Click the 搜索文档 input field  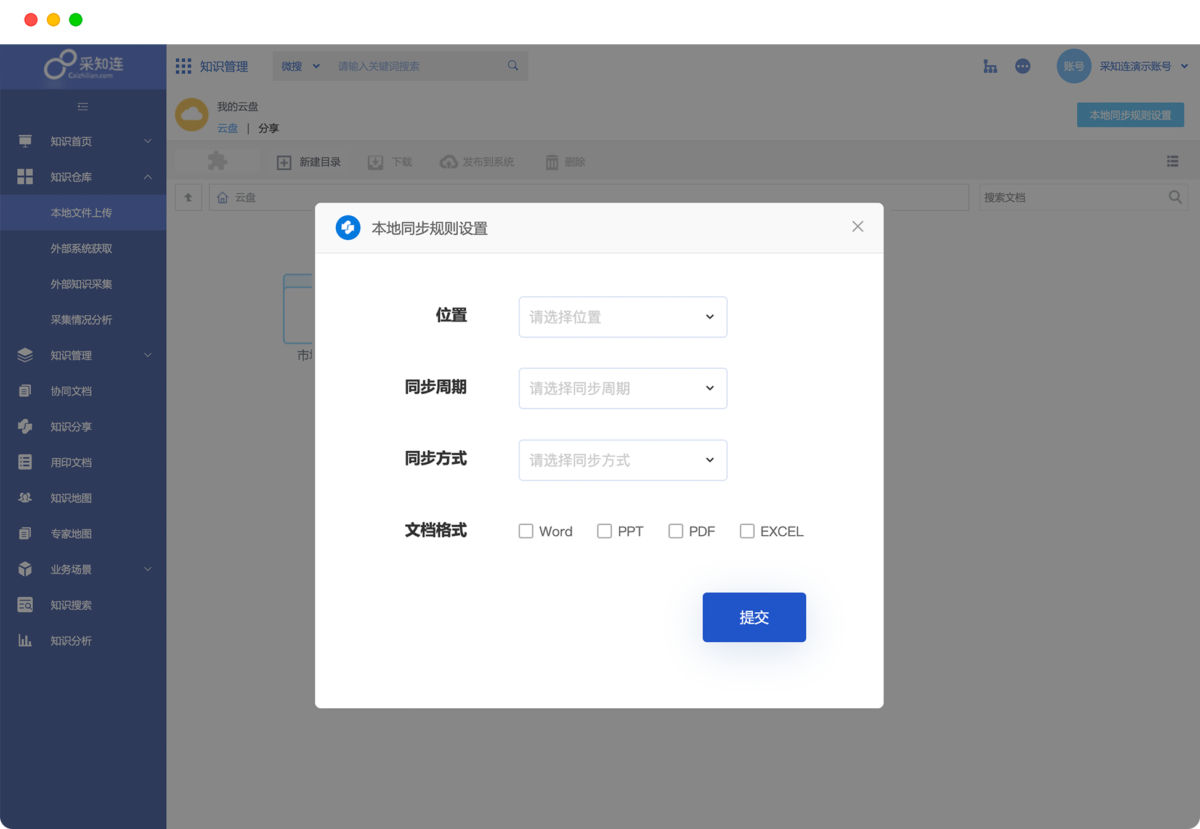tap(1072, 197)
